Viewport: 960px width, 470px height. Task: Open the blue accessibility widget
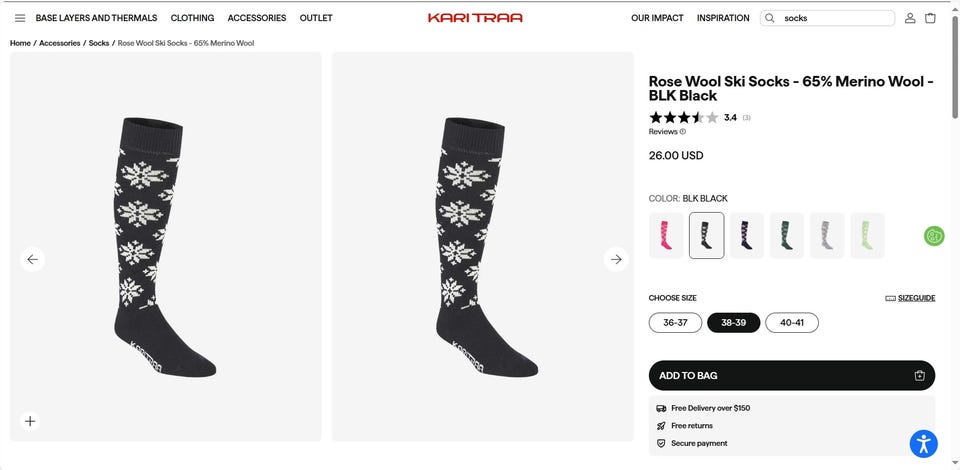(923, 443)
